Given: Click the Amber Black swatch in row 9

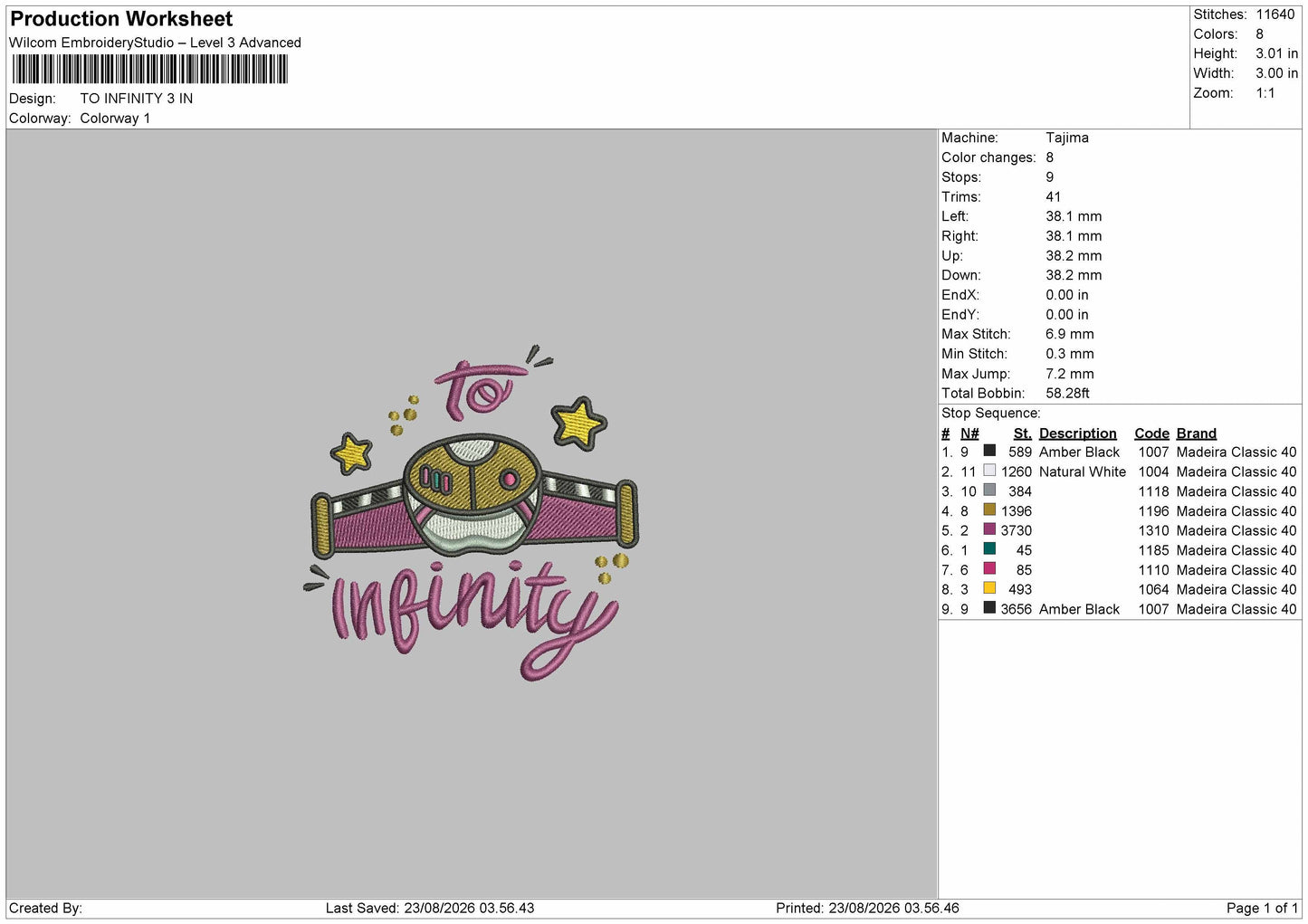Looking at the screenshot, I should coord(989,608).
